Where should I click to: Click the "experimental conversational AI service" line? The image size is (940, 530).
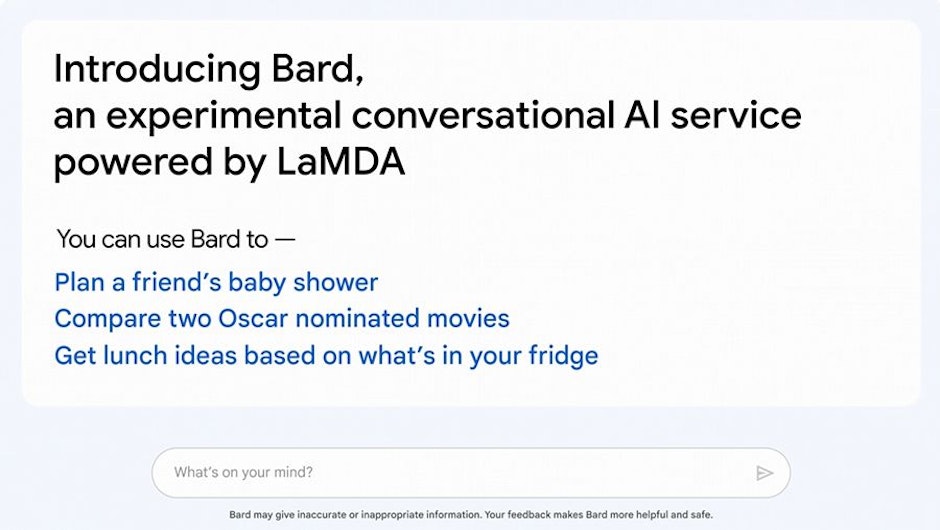coord(427,116)
